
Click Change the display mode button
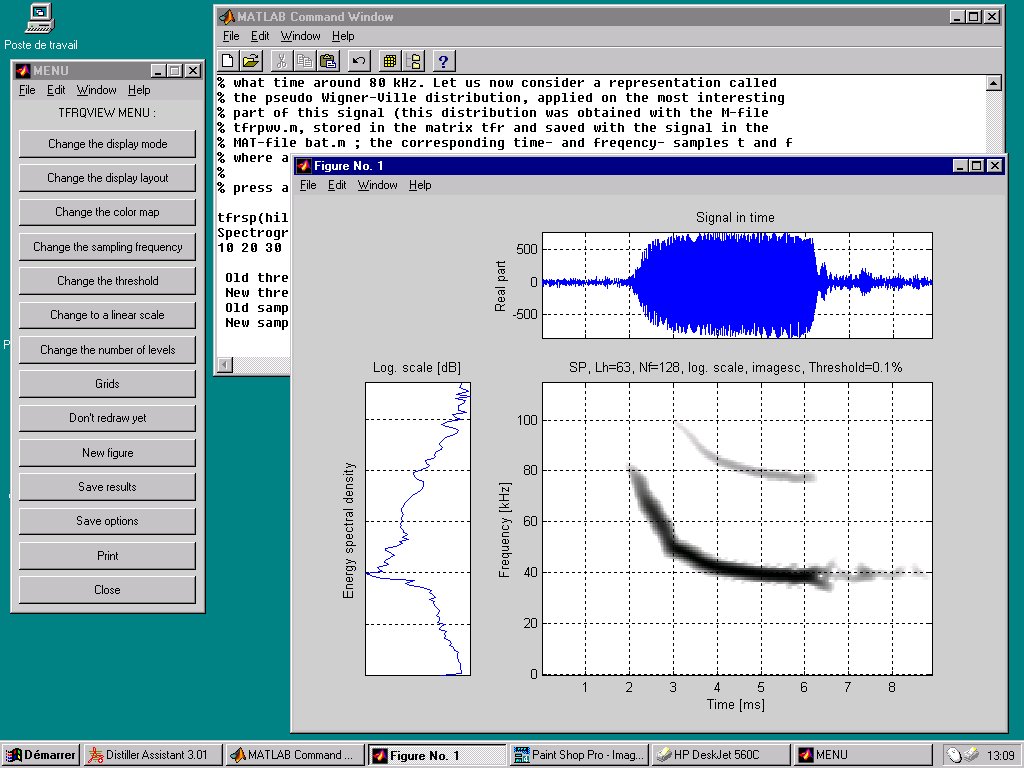pos(107,144)
